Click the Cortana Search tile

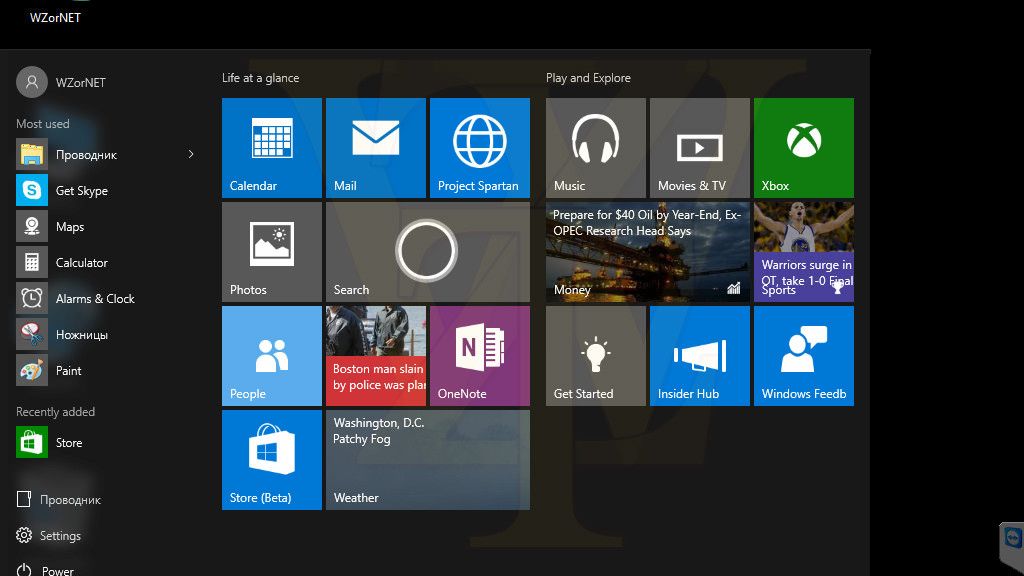(x=428, y=251)
